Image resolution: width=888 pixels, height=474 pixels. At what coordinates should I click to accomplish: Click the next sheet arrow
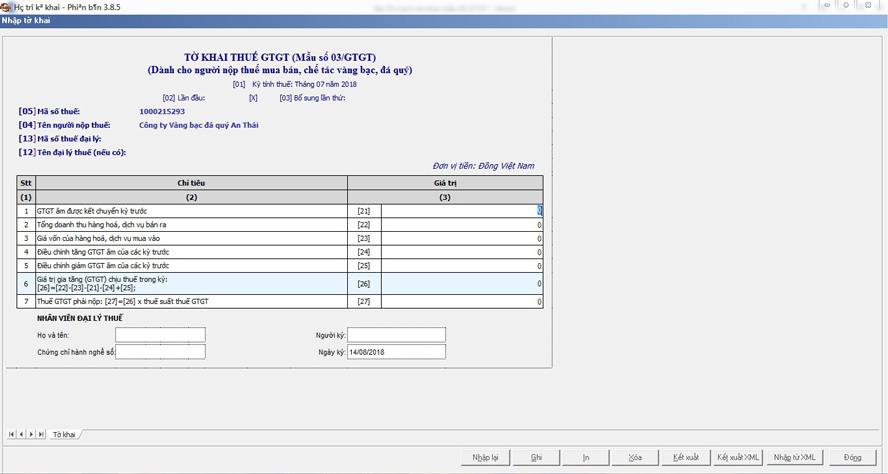pos(31,434)
